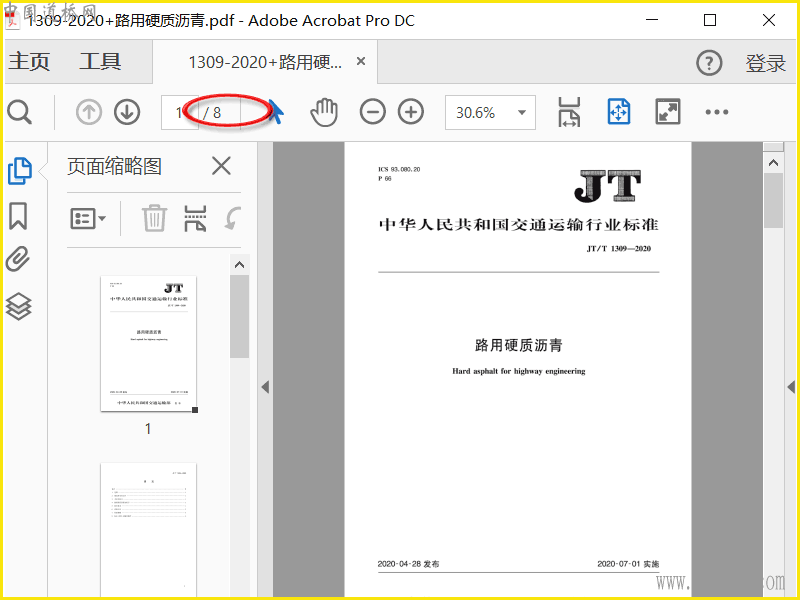Image resolution: width=800 pixels, height=600 pixels.
Task: Close the 1309-2020 document tab
Action: click(x=361, y=61)
